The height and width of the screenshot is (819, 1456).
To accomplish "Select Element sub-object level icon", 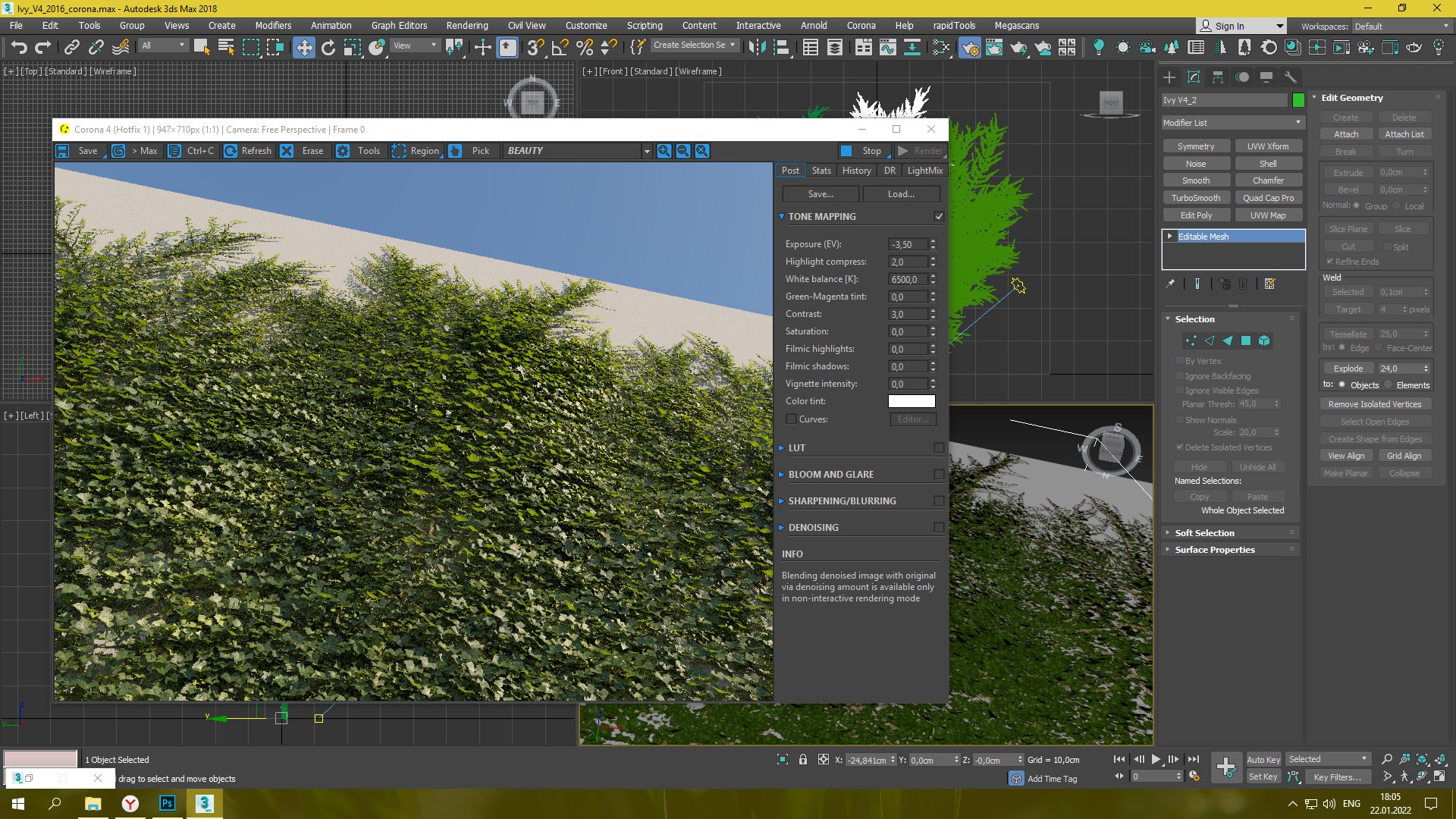I will [1264, 341].
